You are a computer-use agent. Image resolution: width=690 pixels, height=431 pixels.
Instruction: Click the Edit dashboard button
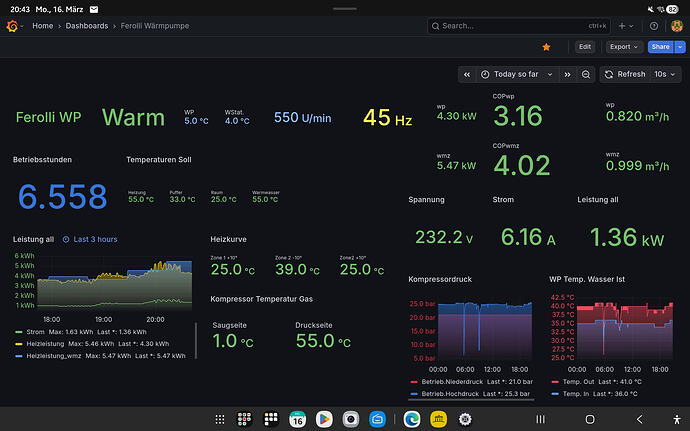click(585, 47)
